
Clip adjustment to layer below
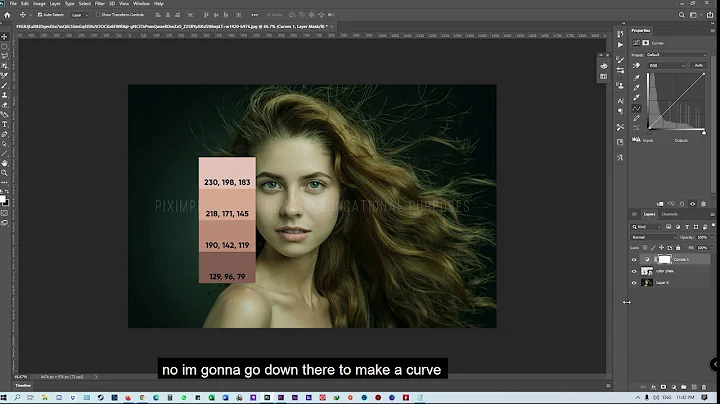[660, 204]
